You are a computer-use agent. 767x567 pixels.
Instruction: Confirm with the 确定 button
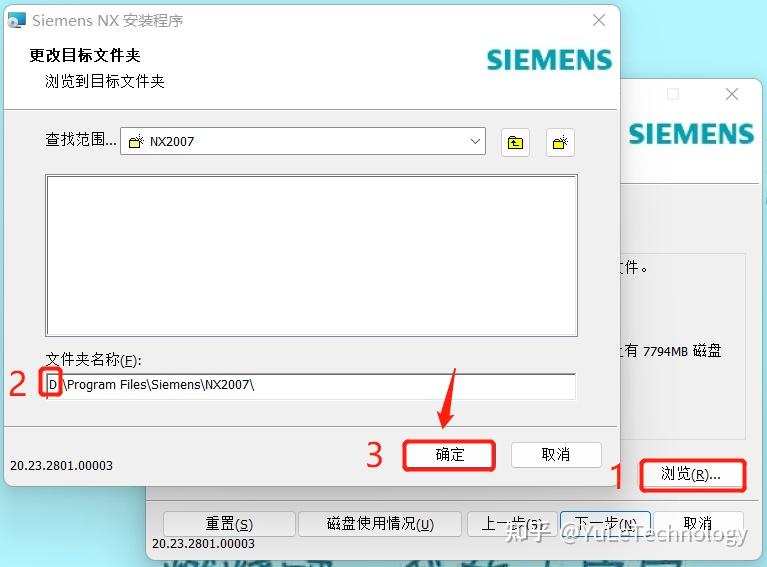click(449, 455)
